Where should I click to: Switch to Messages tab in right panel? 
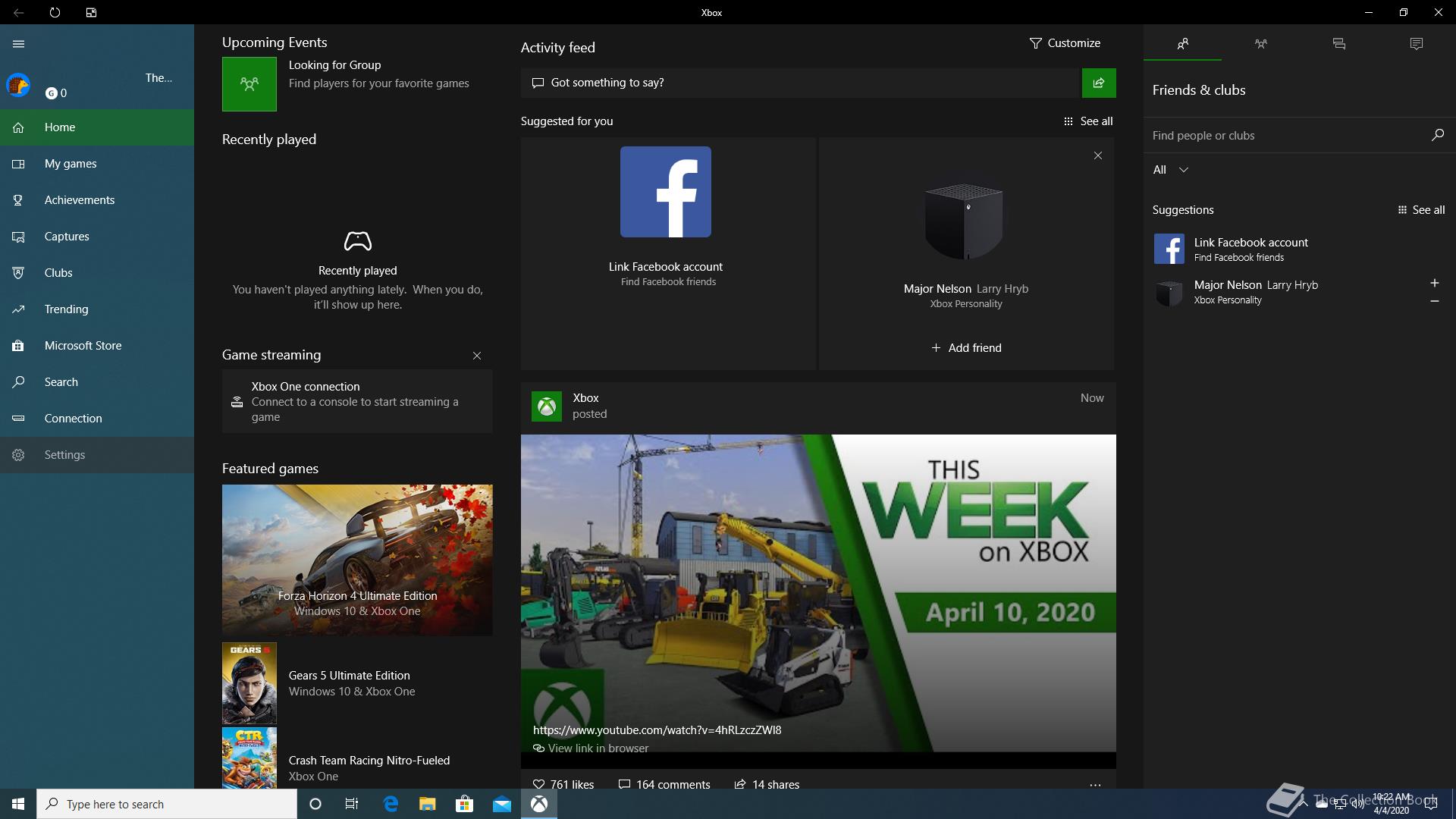1338,43
